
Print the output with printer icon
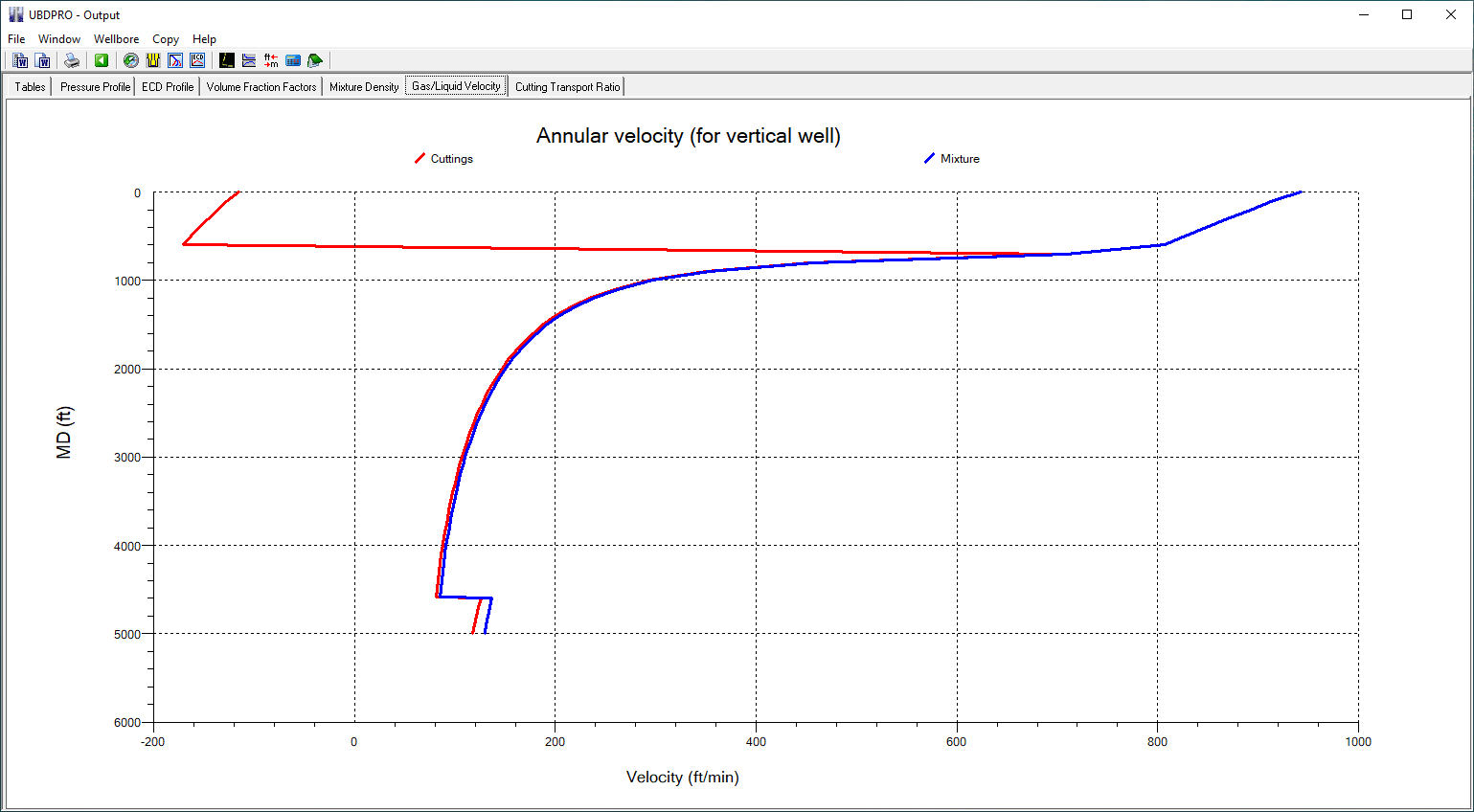72,60
